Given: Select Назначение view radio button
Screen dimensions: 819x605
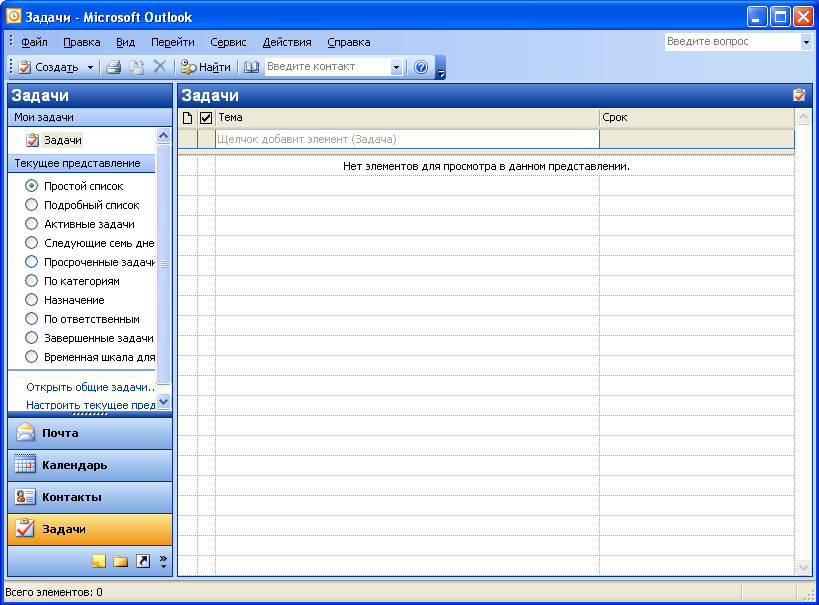Looking at the screenshot, I should click(31, 300).
